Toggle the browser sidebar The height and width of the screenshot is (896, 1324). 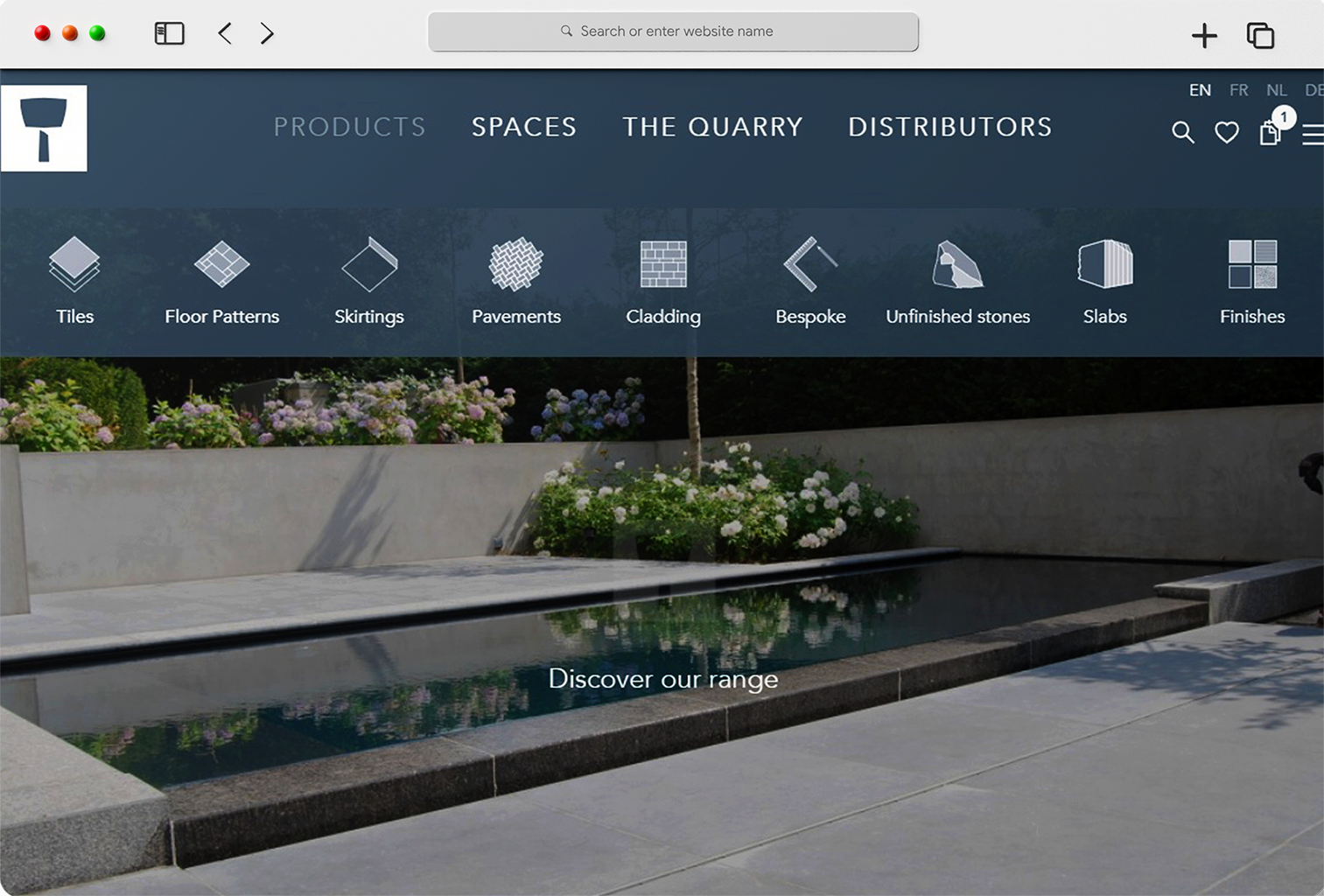click(169, 33)
